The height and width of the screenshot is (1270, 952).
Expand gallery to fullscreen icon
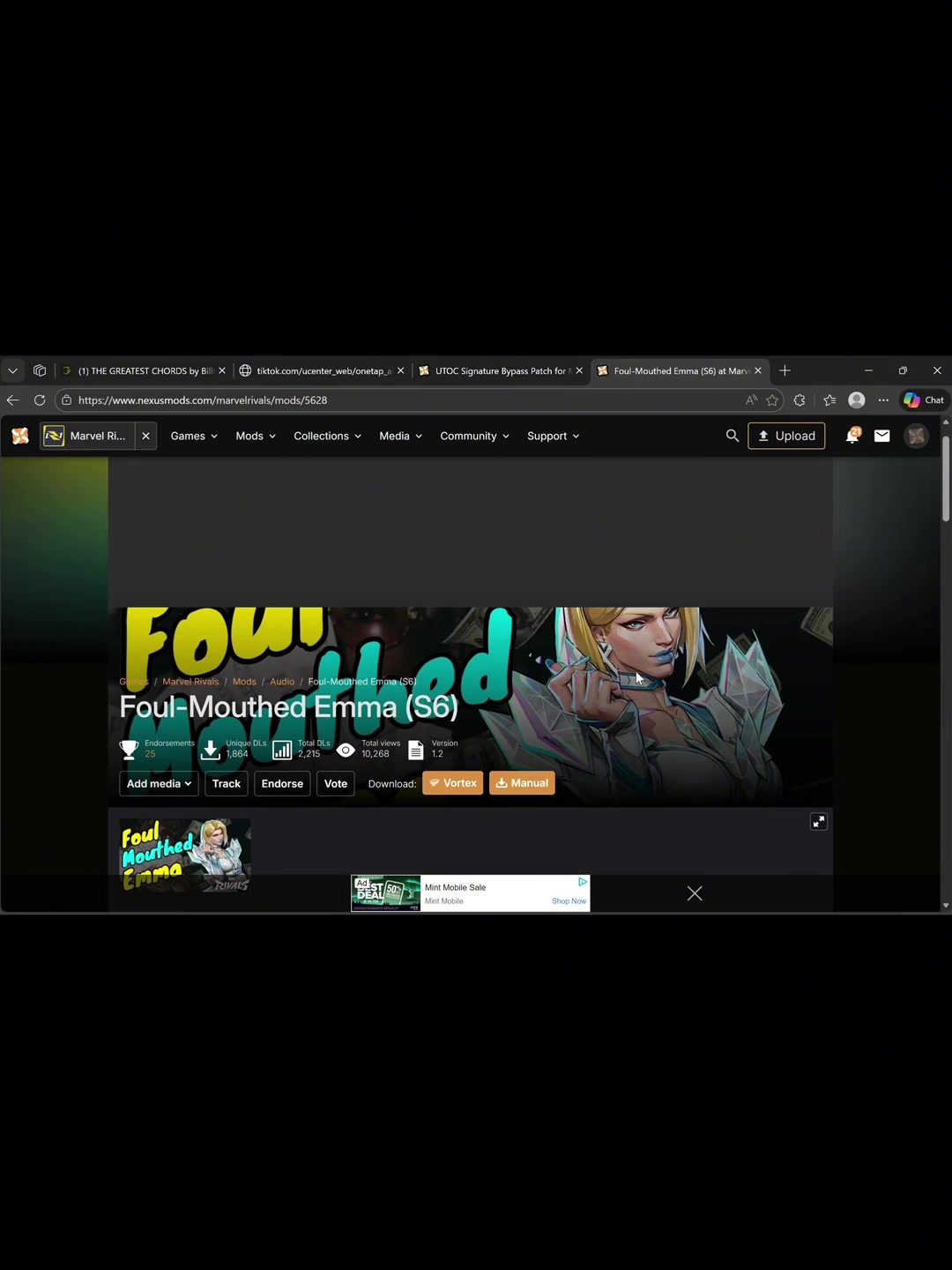tap(819, 822)
